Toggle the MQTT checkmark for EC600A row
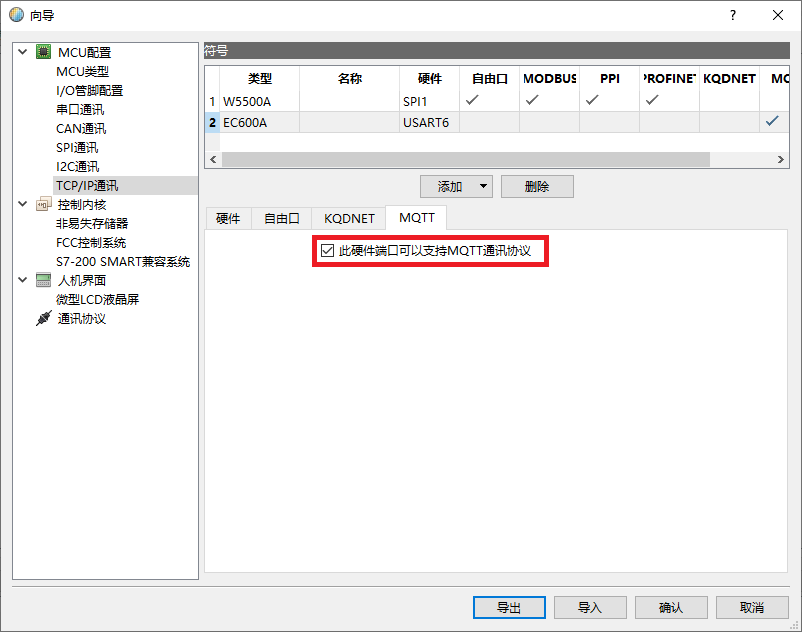This screenshot has width=802, height=632. 772,121
